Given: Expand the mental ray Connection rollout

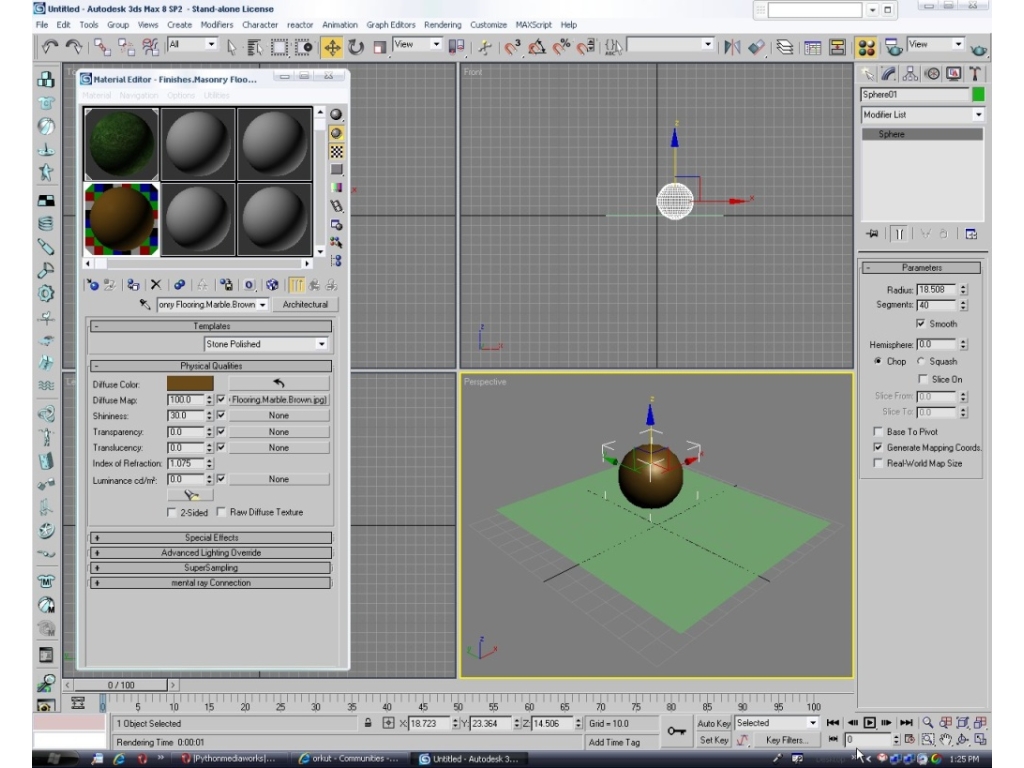Looking at the screenshot, I should click(x=211, y=583).
